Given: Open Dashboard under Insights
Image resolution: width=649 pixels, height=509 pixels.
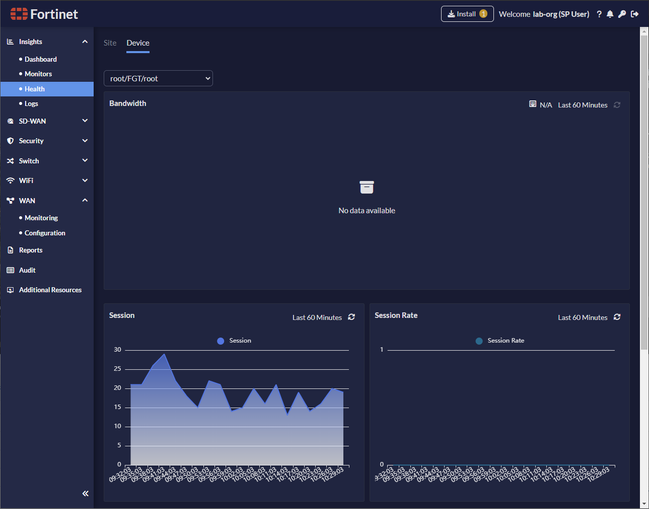Looking at the screenshot, I should pos(40,59).
